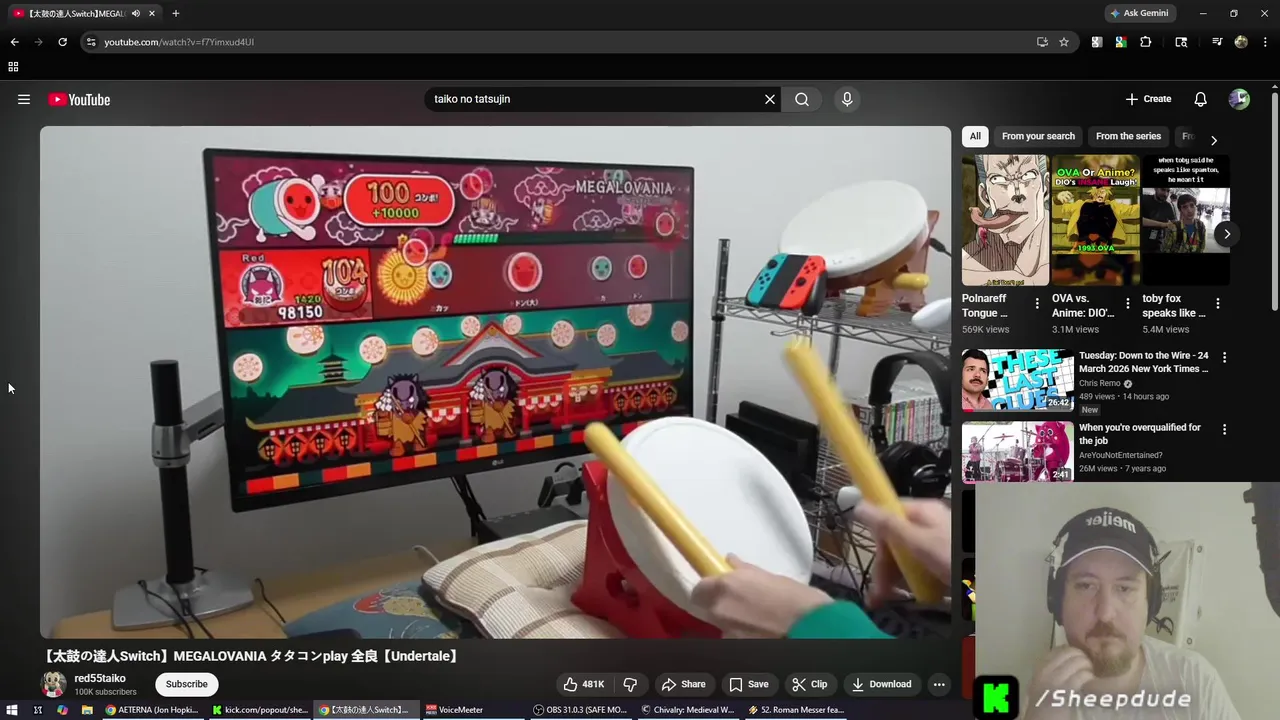The image size is (1280, 720).
Task: Slide the shorts shelf to the next items
Action: [1227, 234]
